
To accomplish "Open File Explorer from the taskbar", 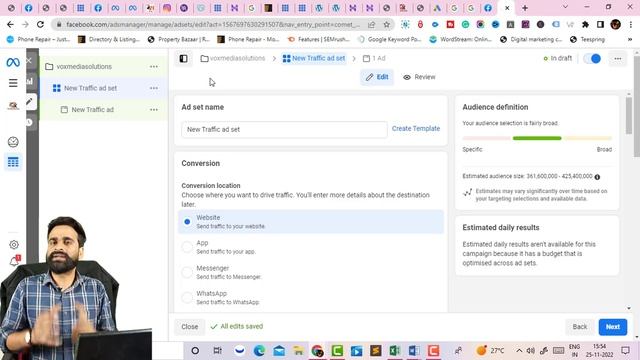I will pyautogui.click(x=298, y=351).
